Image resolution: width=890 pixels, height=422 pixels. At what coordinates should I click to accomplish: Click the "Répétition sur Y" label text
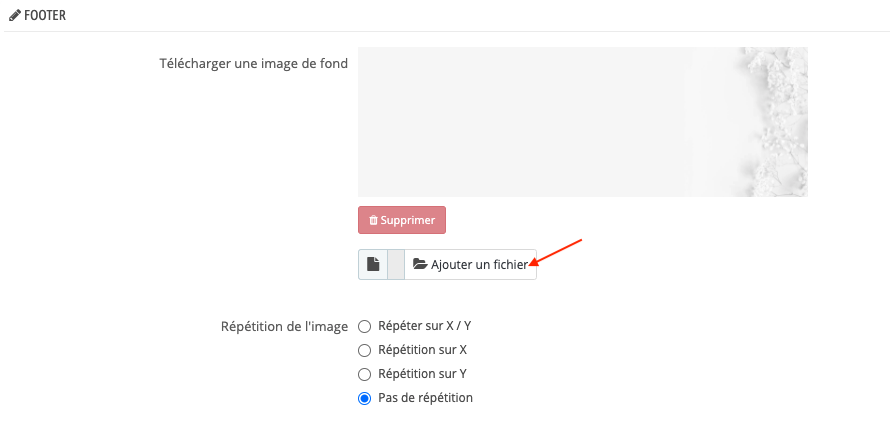tap(422, 374)
